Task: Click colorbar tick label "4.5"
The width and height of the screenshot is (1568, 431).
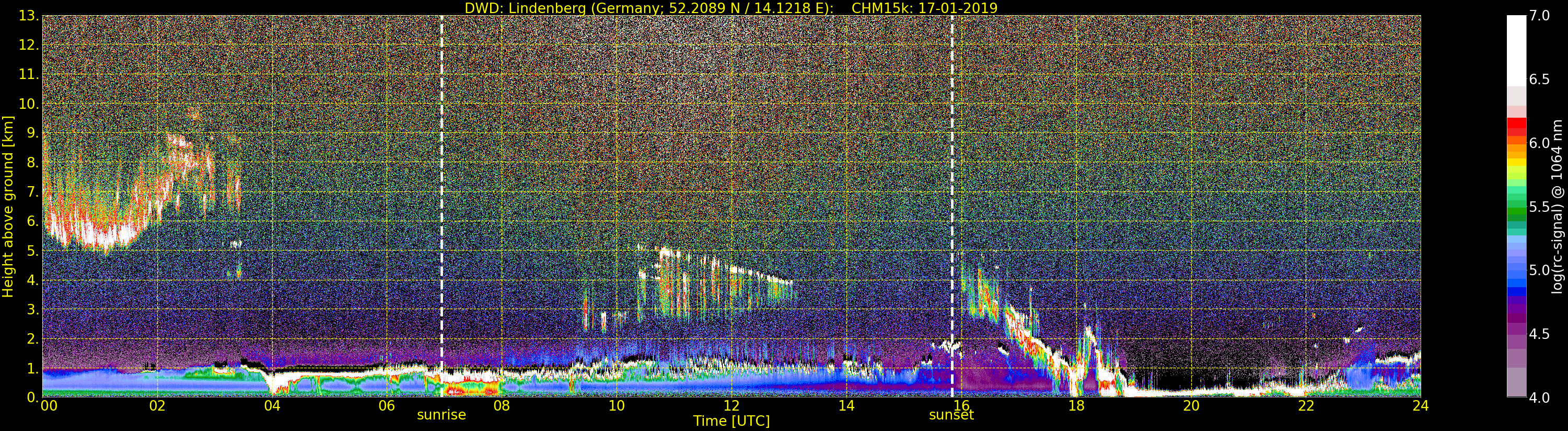Action: tap(1539, 334)
